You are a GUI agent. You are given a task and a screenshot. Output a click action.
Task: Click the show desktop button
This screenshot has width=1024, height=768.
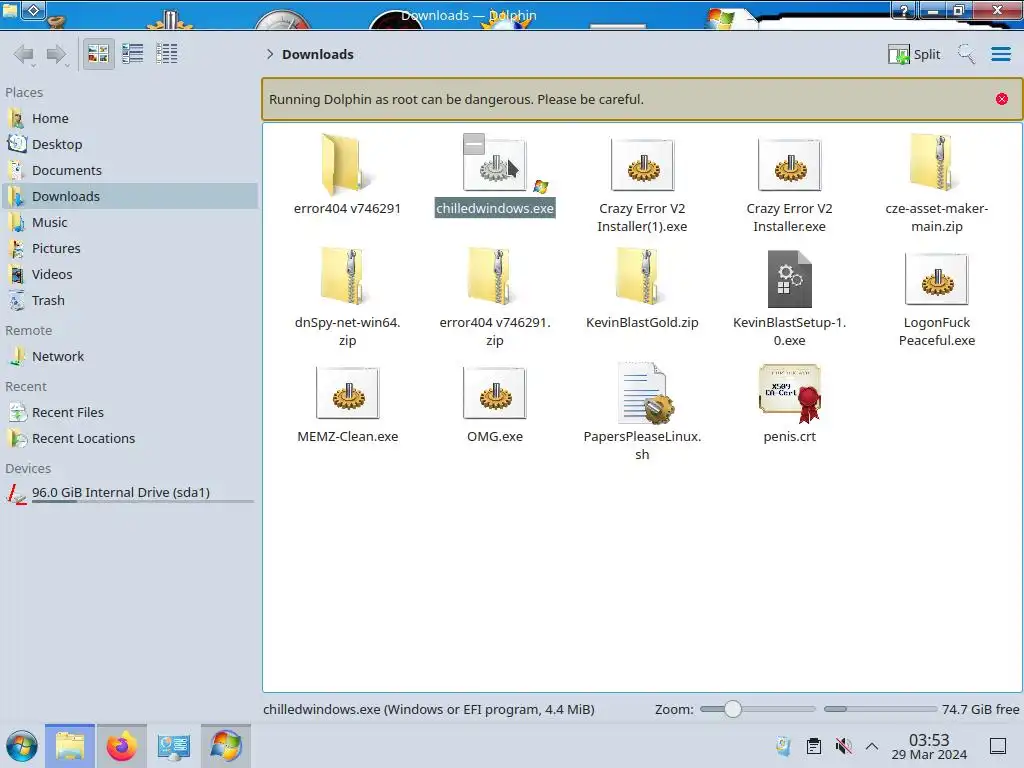pyautogui.click(x=998, y=746)
